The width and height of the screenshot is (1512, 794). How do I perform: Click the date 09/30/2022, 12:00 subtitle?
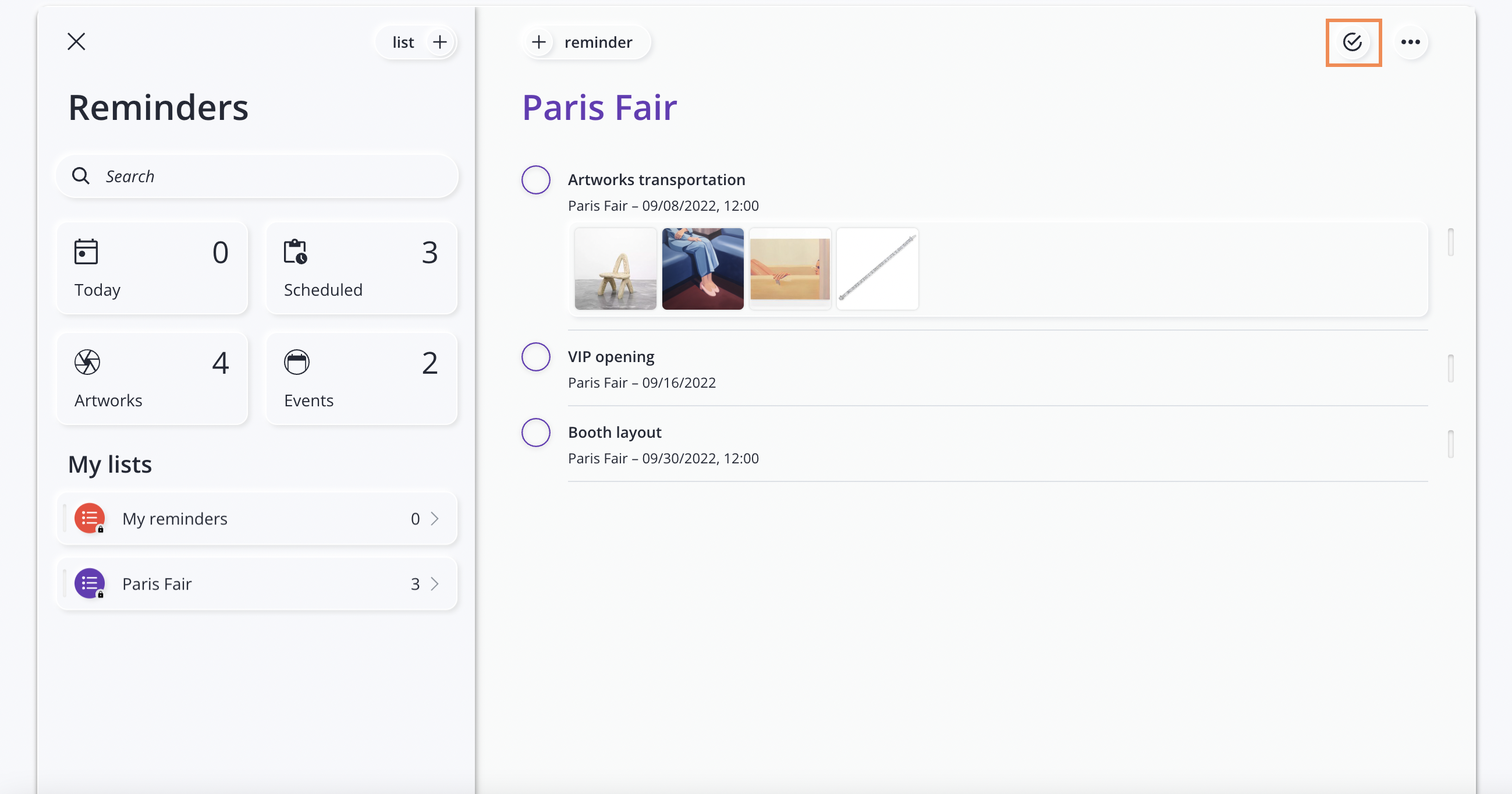coord(700,458)
